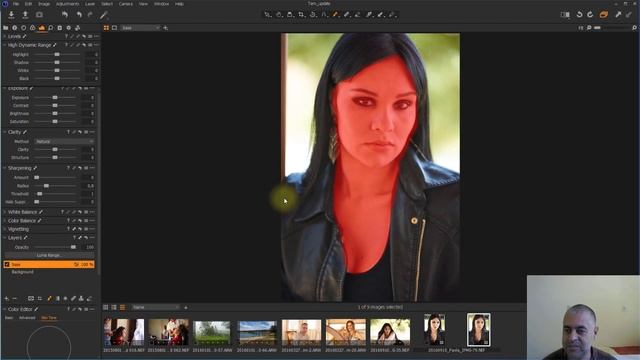640x360 pixels.
Task: Click the reset arrow on Sharpening panel
Action: (x=80, y=168)
